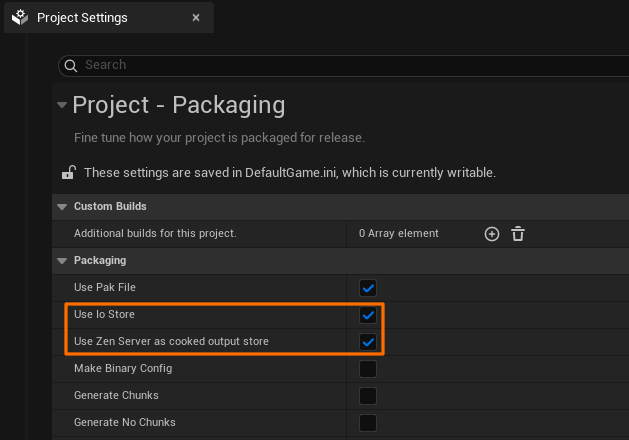Enable the Generate No Chunks checkbox
This screenshot has width=629, height=440.
tap(368, 423)
